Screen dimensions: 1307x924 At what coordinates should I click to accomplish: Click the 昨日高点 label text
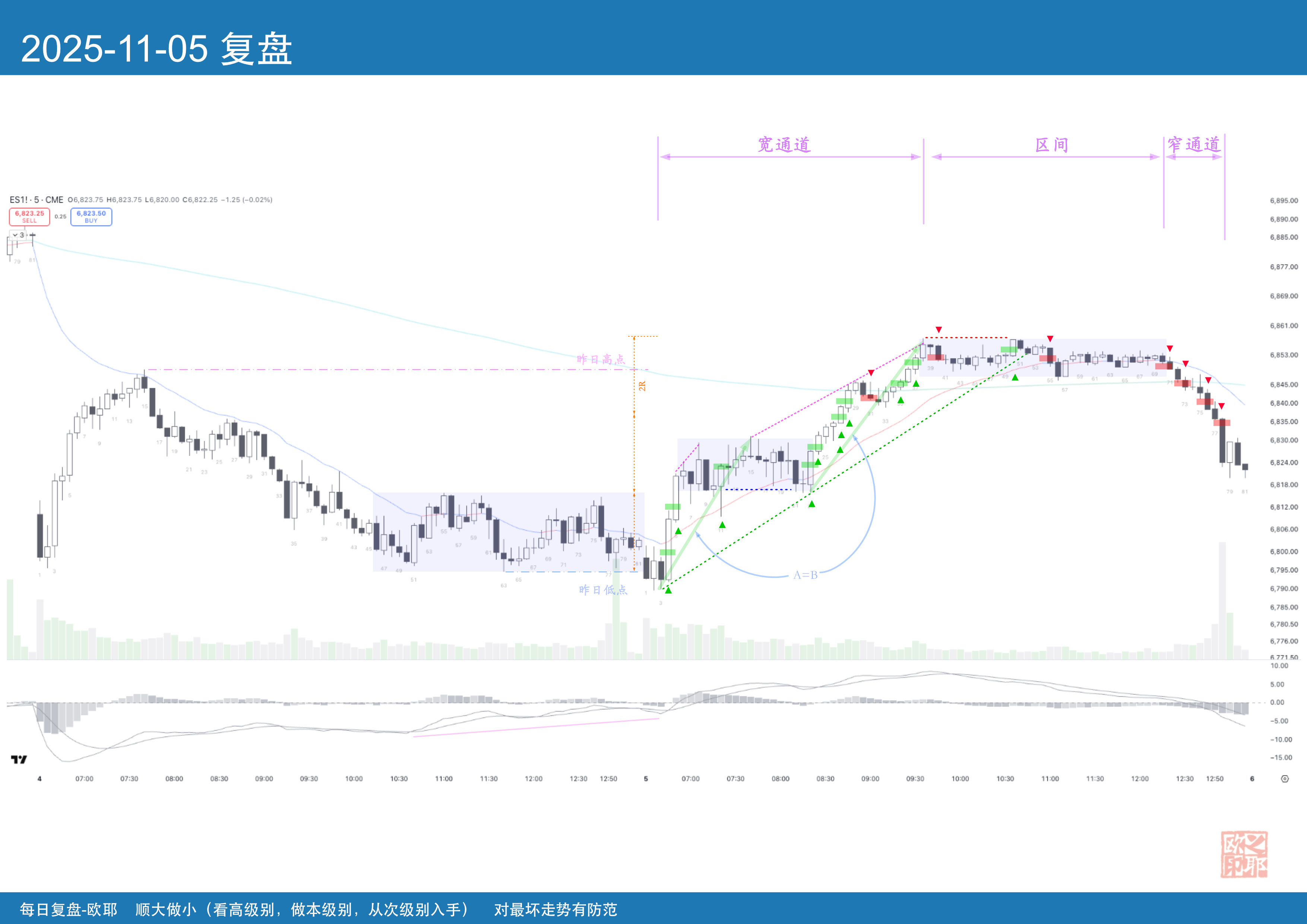[601, 359]
